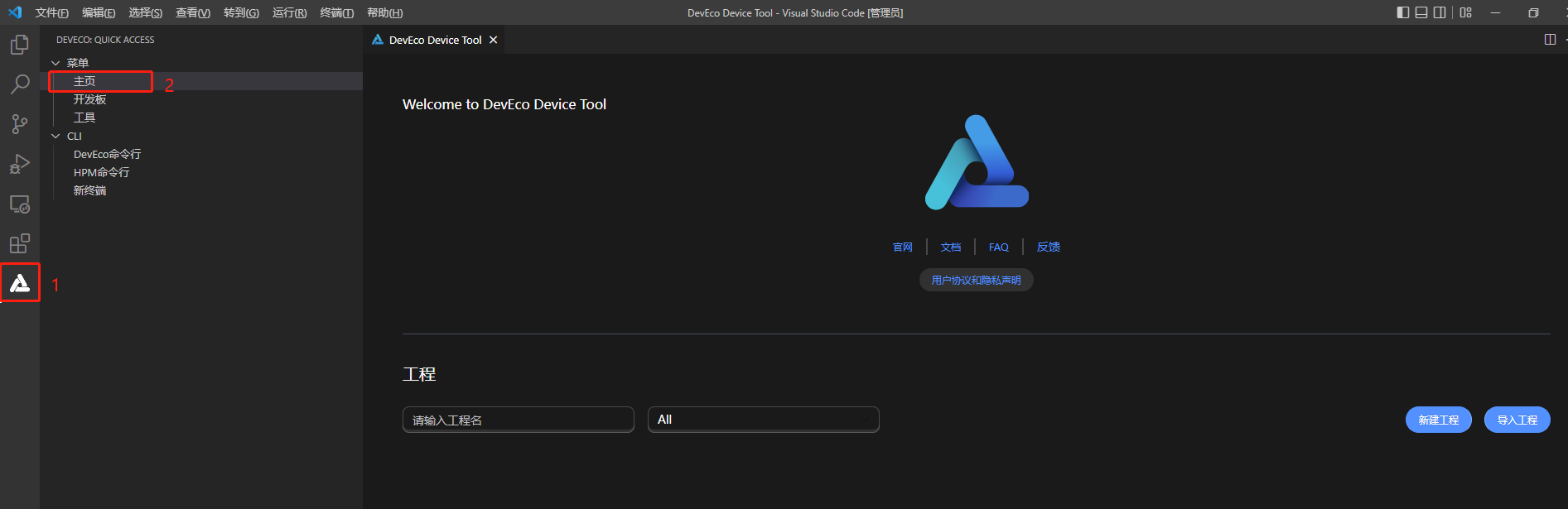Click the DEVECO: QUICK ACCESS panel header
The width and height of the screenshot is (1568, 509).
pos(105,40)
